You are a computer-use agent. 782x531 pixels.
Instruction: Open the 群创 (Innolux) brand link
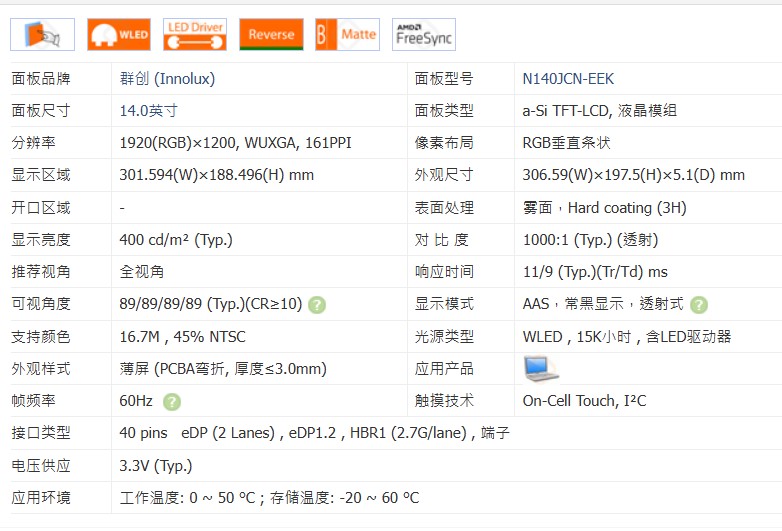(x=167, y=79)
